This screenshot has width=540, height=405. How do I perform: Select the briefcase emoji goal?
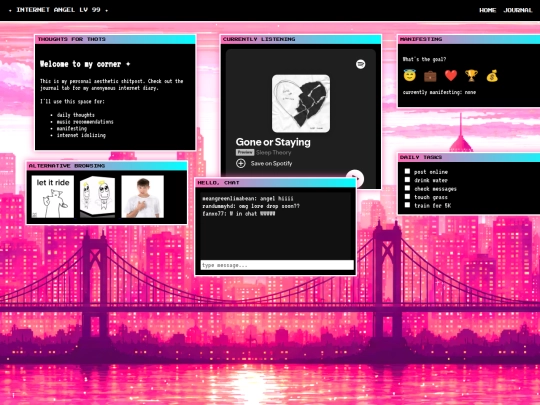pos(430,76)
